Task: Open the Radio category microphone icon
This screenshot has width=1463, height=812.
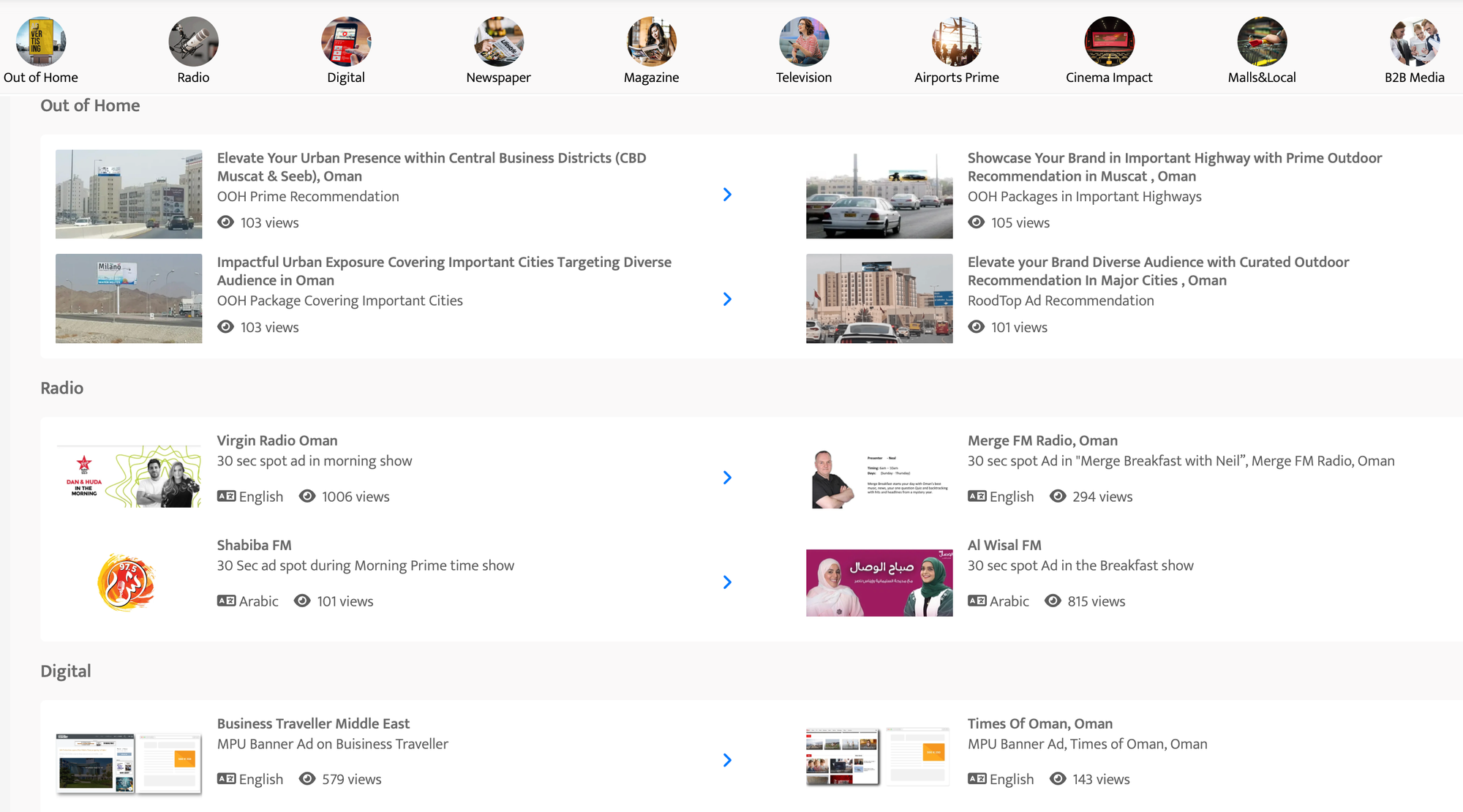Action: tap(193, 42)
